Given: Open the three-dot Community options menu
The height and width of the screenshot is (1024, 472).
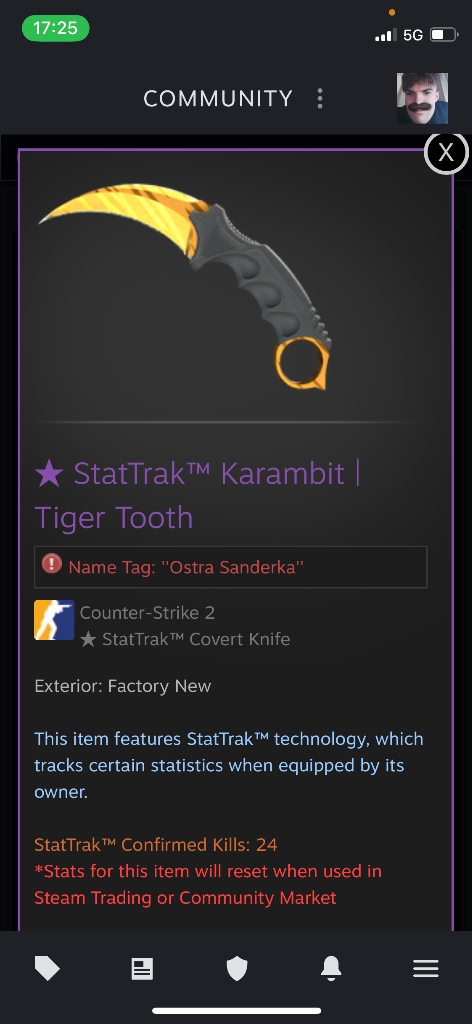Looking at the screenshot, I should click(319, 99).
